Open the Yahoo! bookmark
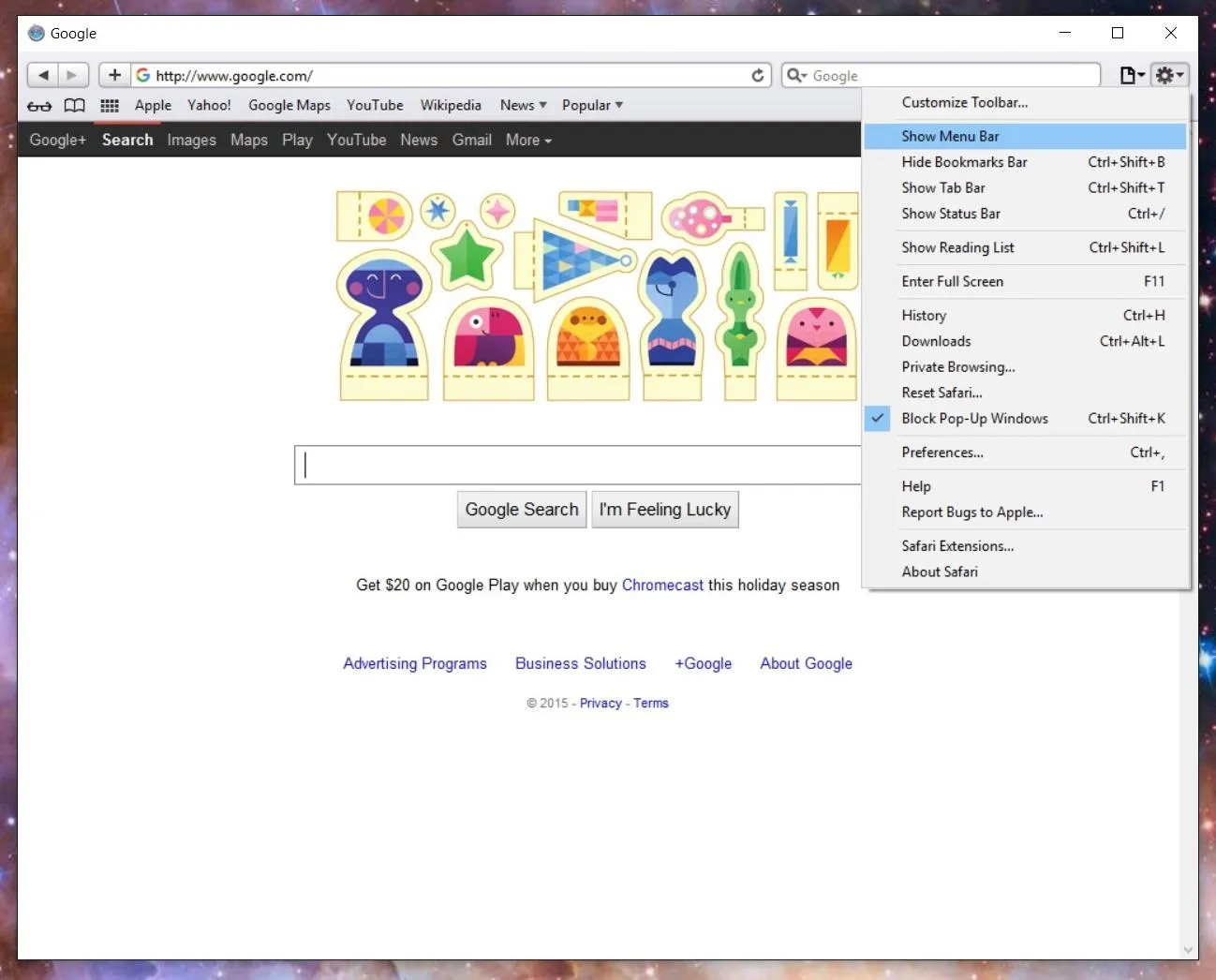 [209, 105]
